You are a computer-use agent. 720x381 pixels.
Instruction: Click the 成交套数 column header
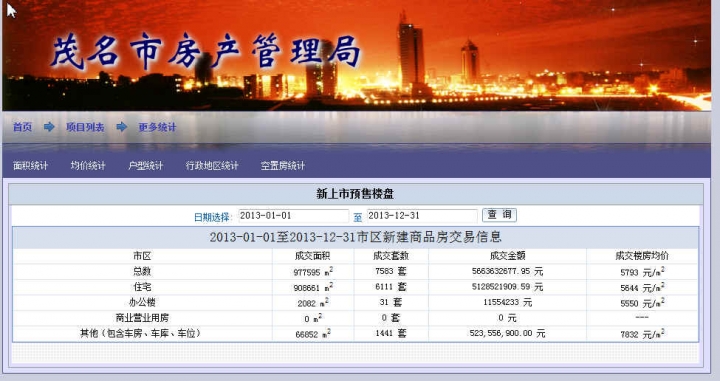(x=391, y=256)
